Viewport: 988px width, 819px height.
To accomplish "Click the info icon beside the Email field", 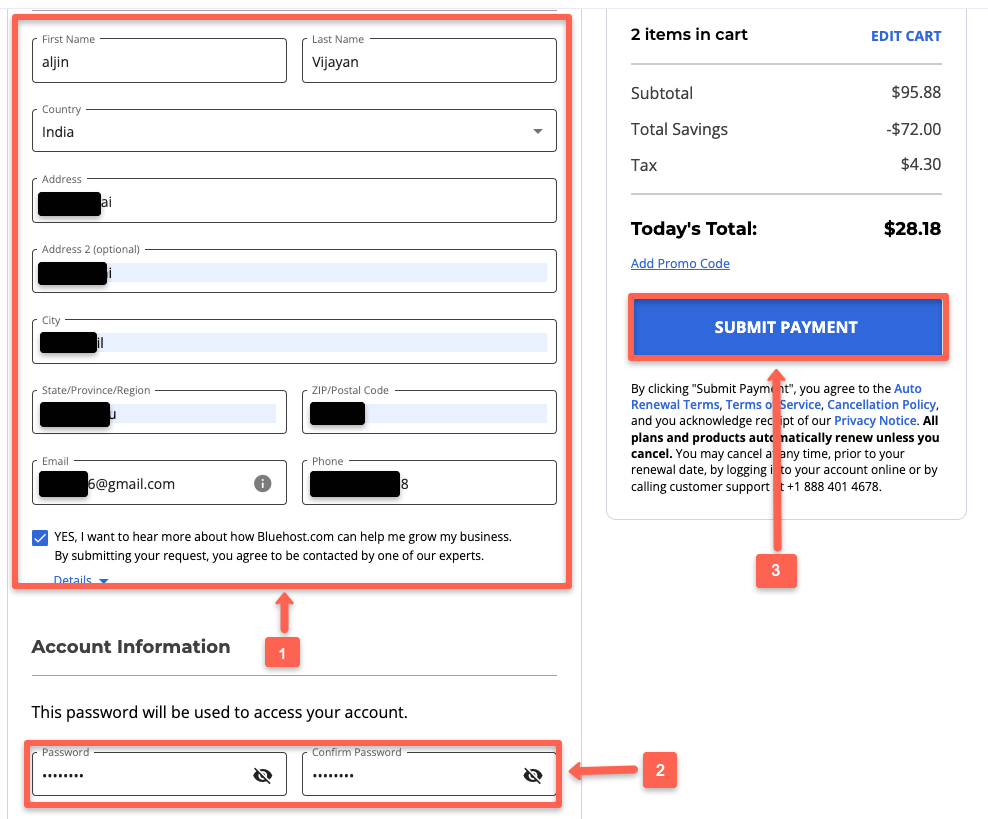I will click(263, 483).
